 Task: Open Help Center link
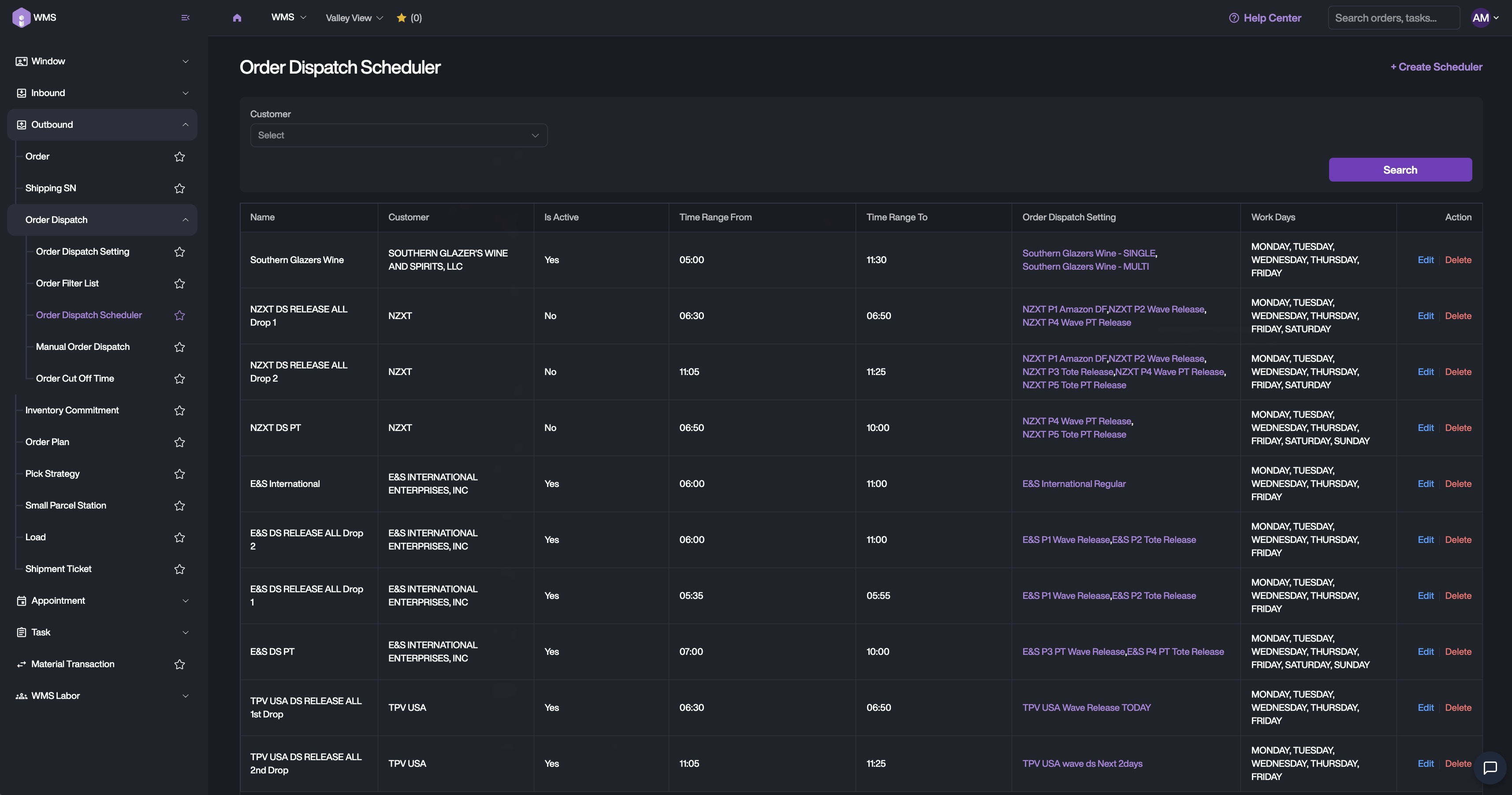1272,18
